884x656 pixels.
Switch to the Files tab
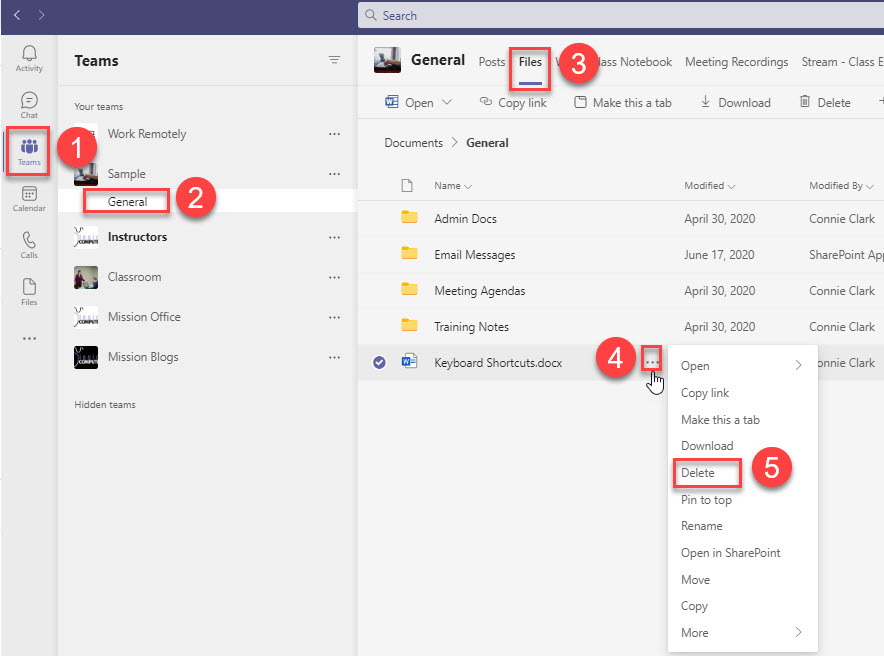(530, 62)
